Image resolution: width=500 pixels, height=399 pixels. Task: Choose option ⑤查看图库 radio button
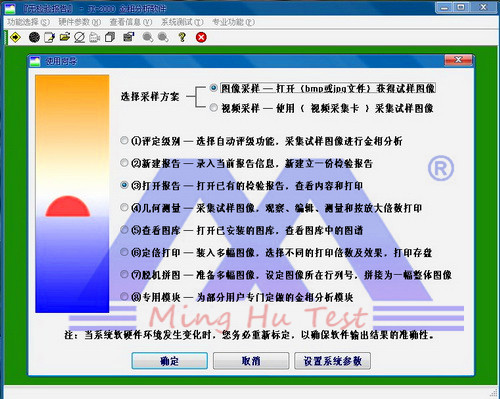[124, 230]
